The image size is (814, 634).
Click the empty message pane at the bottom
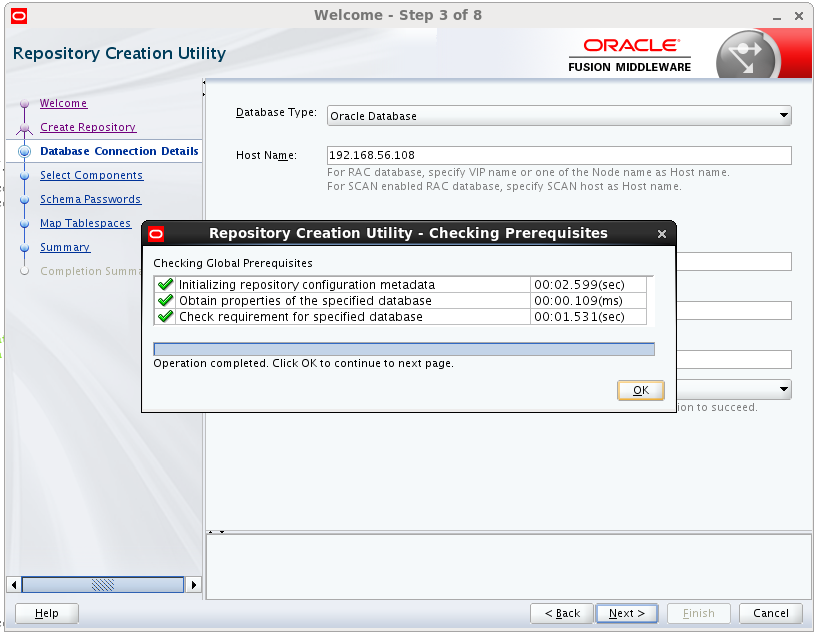pyautogui.click(x=508, y=567)
